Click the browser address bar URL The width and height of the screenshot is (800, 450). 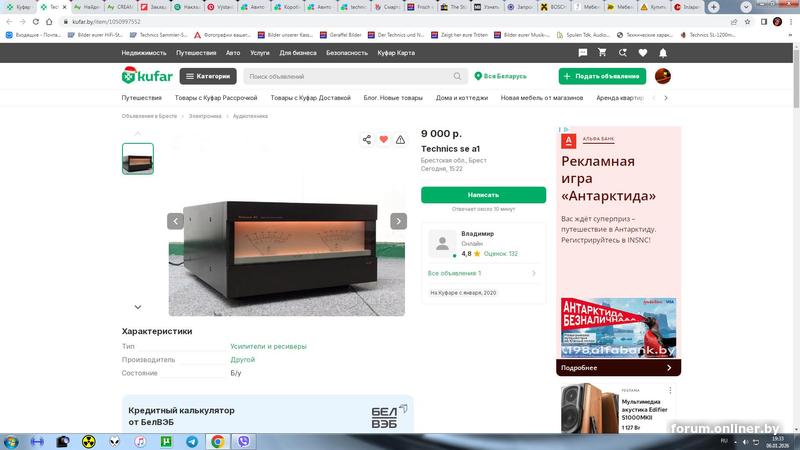point(106,22)
